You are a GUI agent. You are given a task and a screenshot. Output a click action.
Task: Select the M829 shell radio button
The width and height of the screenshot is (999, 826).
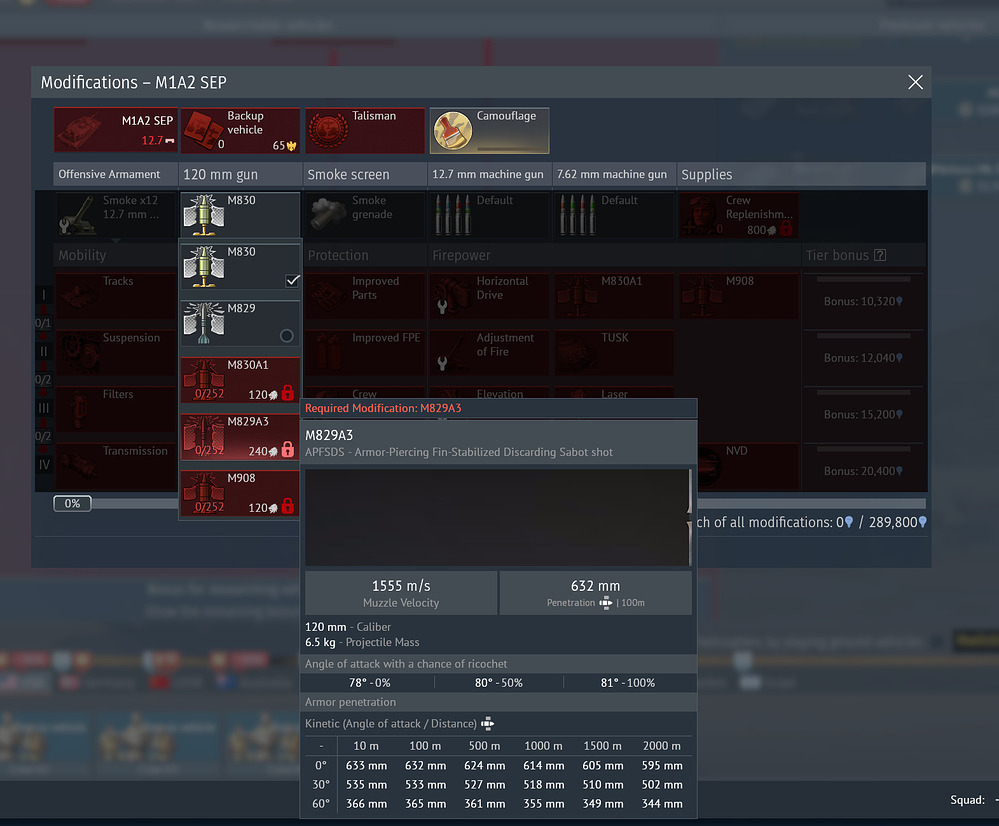pos(287,336)
